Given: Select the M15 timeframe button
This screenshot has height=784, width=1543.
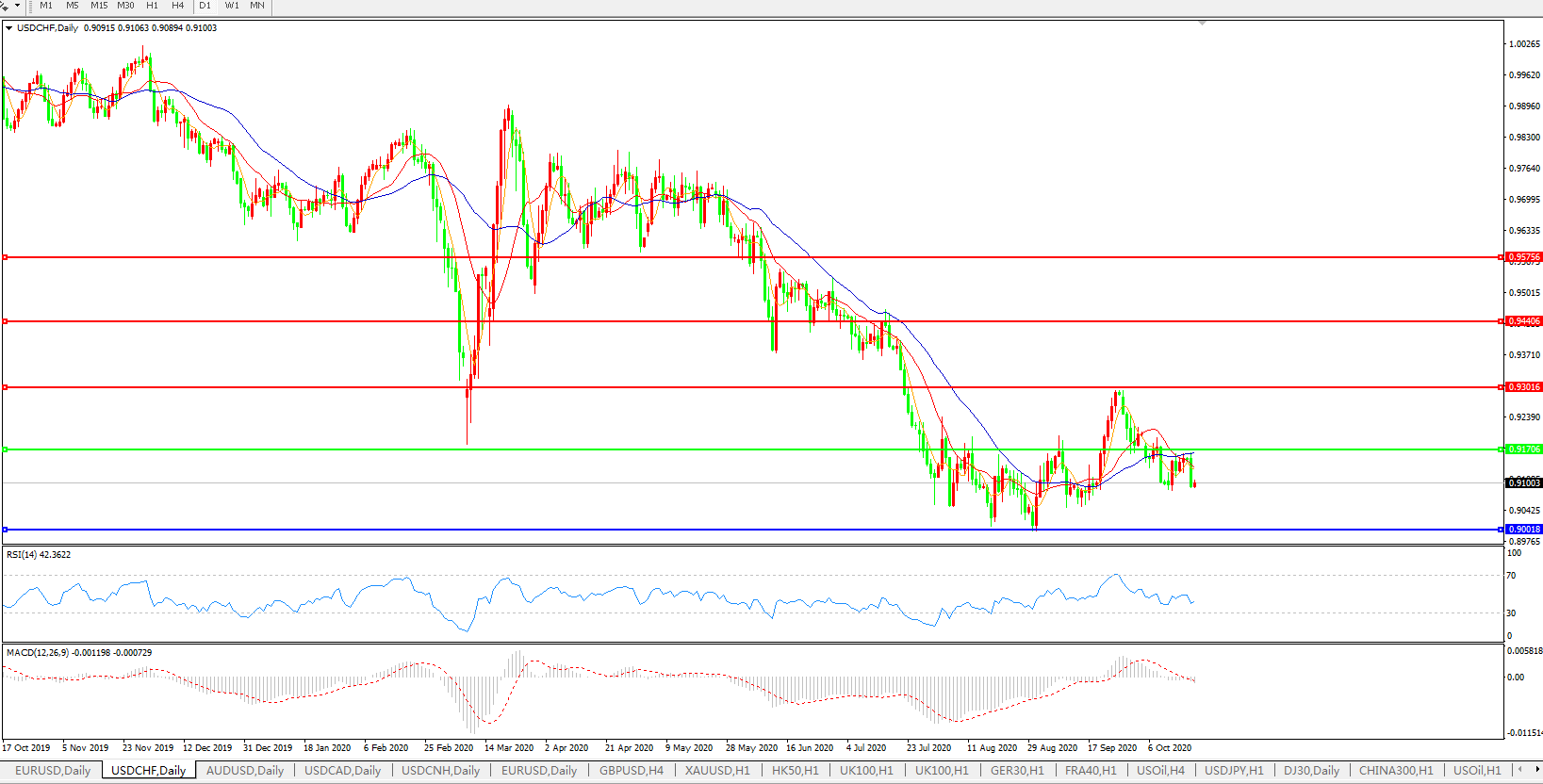Looking at the screenshot, I should (x=99, y=6).
